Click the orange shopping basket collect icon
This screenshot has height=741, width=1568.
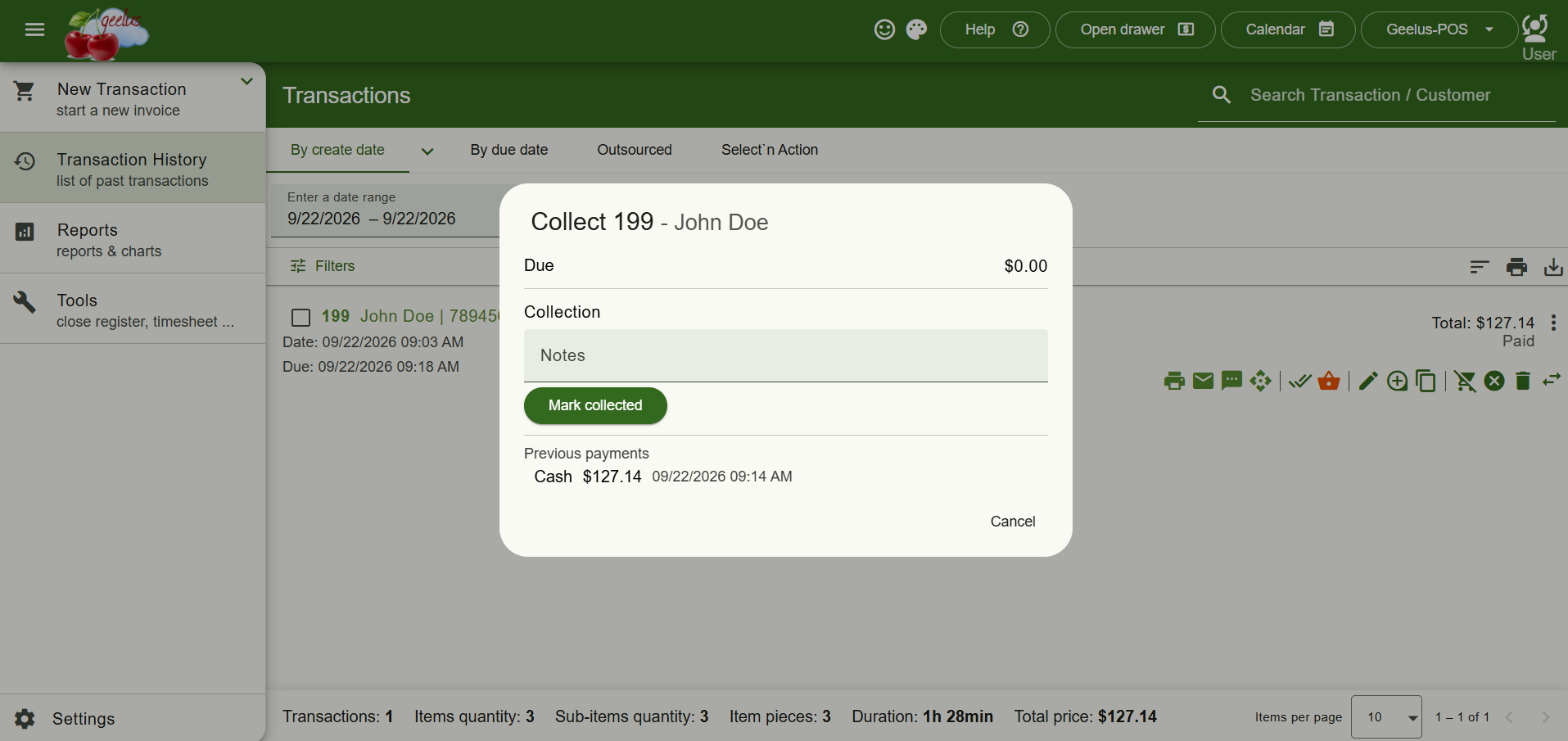pos(1329,381)
